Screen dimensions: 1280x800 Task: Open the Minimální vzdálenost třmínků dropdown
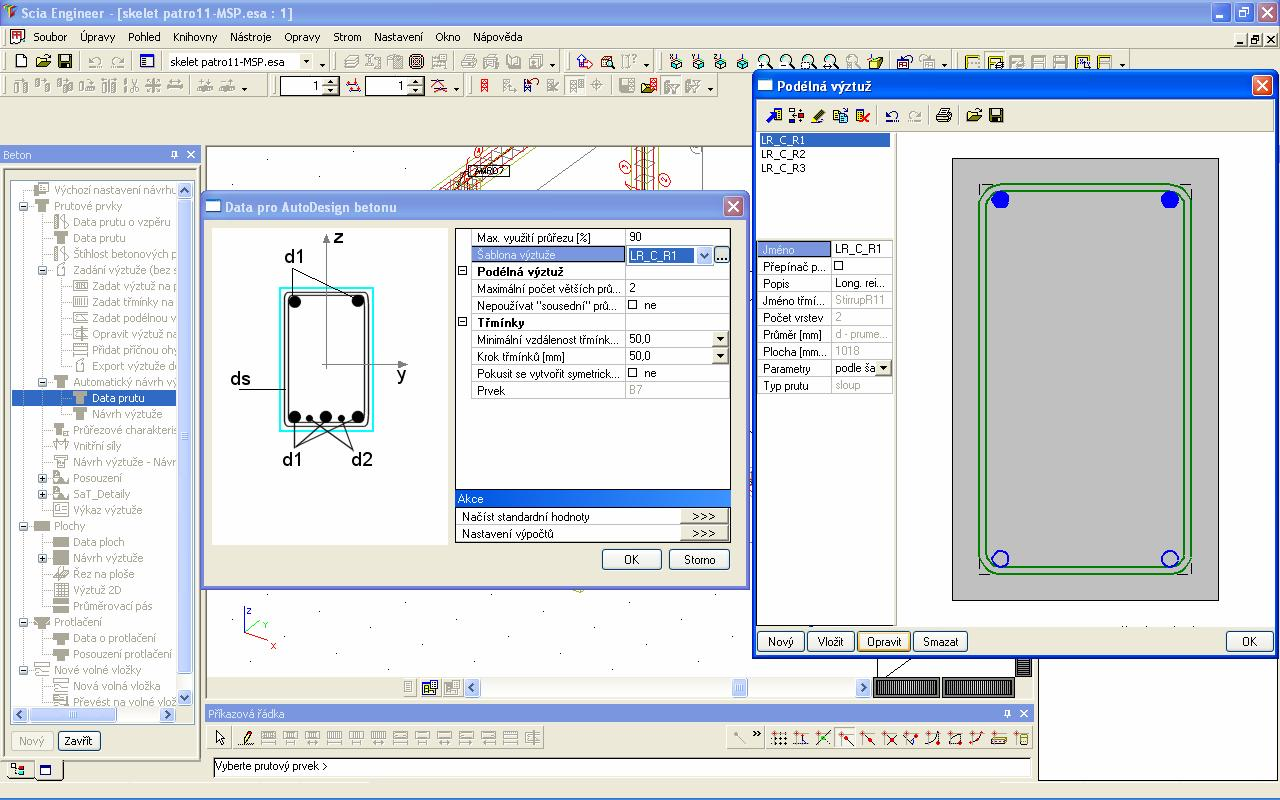point(720,339)
